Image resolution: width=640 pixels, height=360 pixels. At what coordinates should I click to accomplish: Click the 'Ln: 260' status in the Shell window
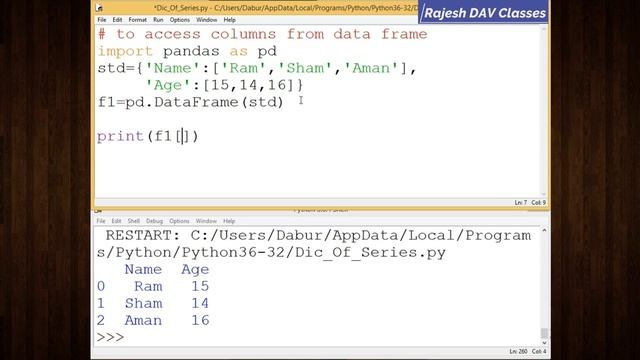click(x=518, y=351)
